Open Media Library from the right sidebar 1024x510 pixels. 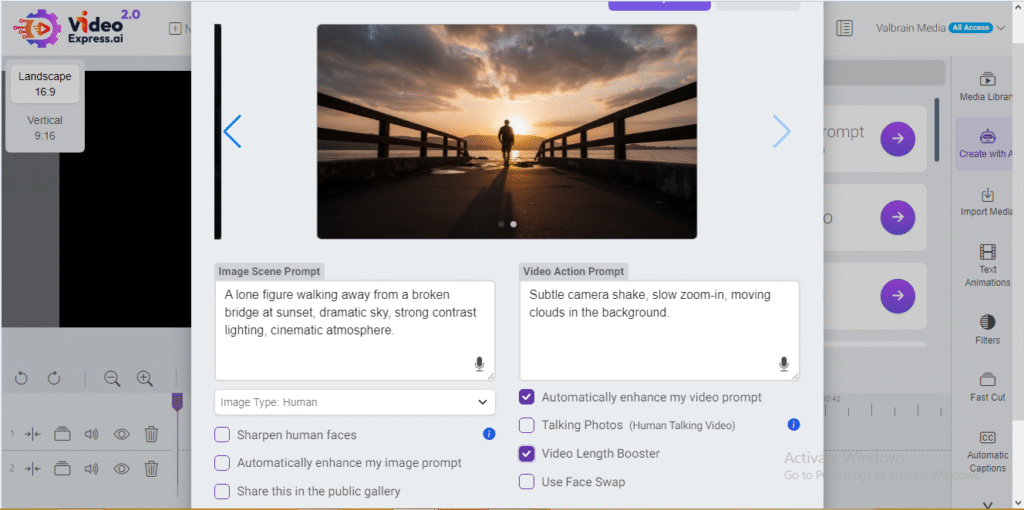pyautogui.click(x=987, y=87)
